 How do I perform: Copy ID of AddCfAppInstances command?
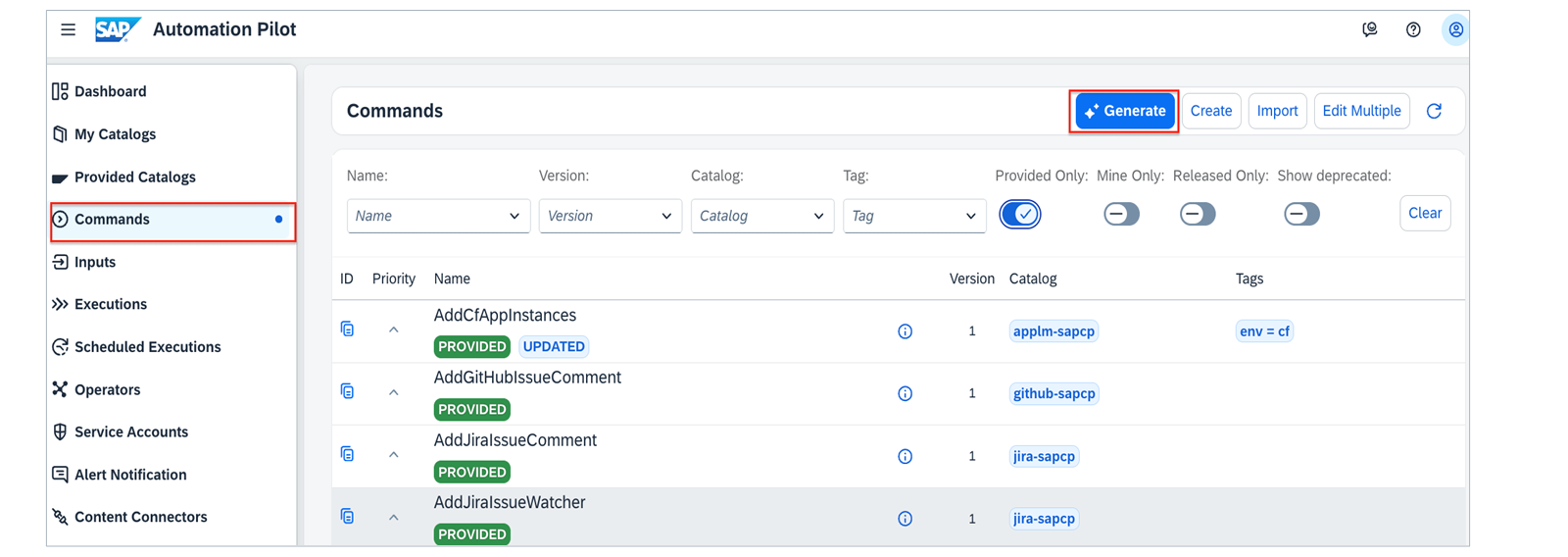click(347, 329)
